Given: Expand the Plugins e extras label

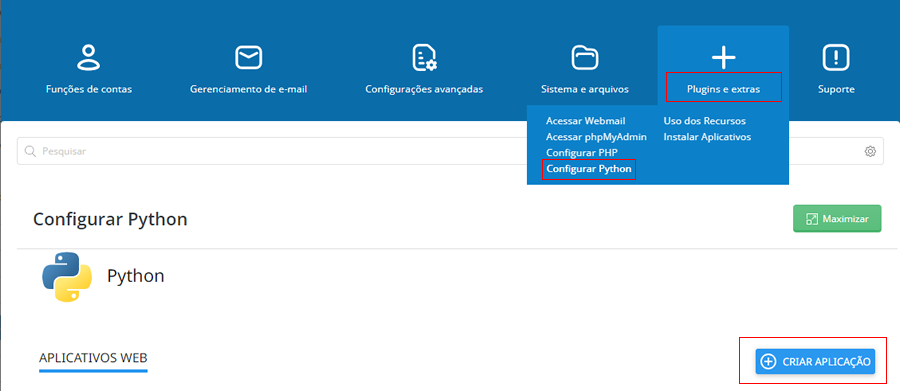Looking at the screenshot, I should click(723, 90).
